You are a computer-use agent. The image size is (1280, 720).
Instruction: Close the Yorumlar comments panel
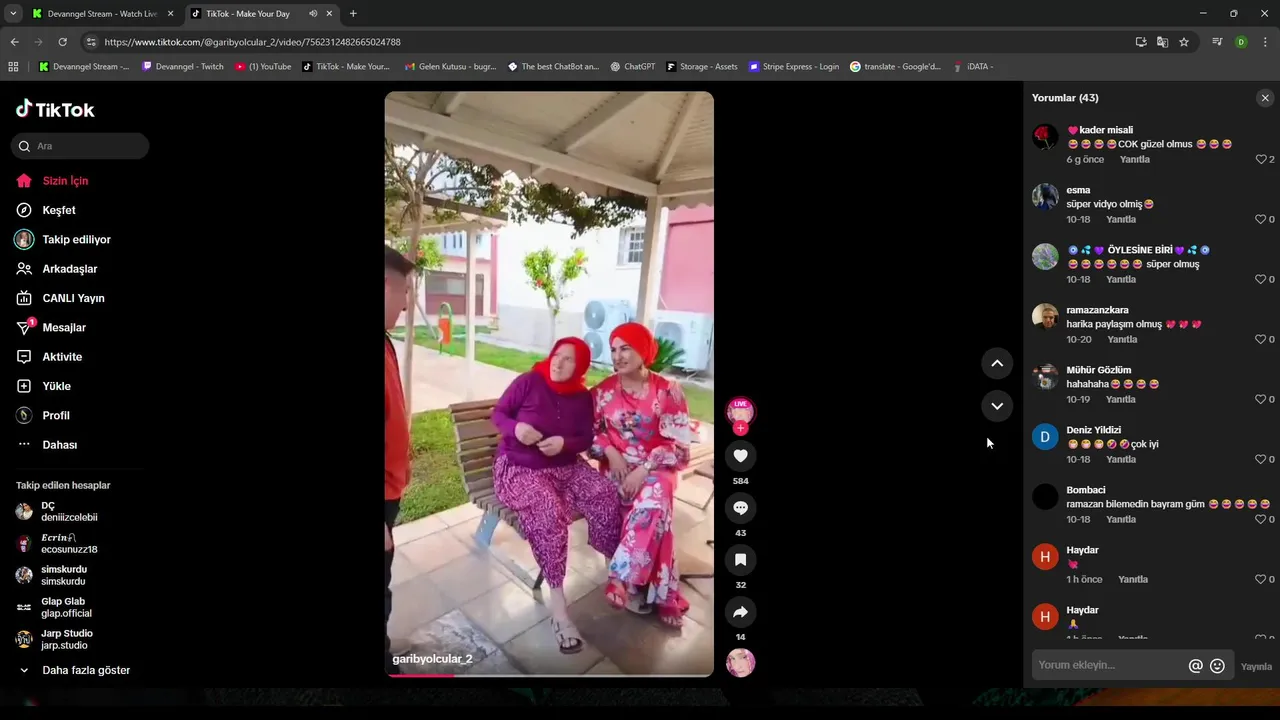tap(1265, 98)
